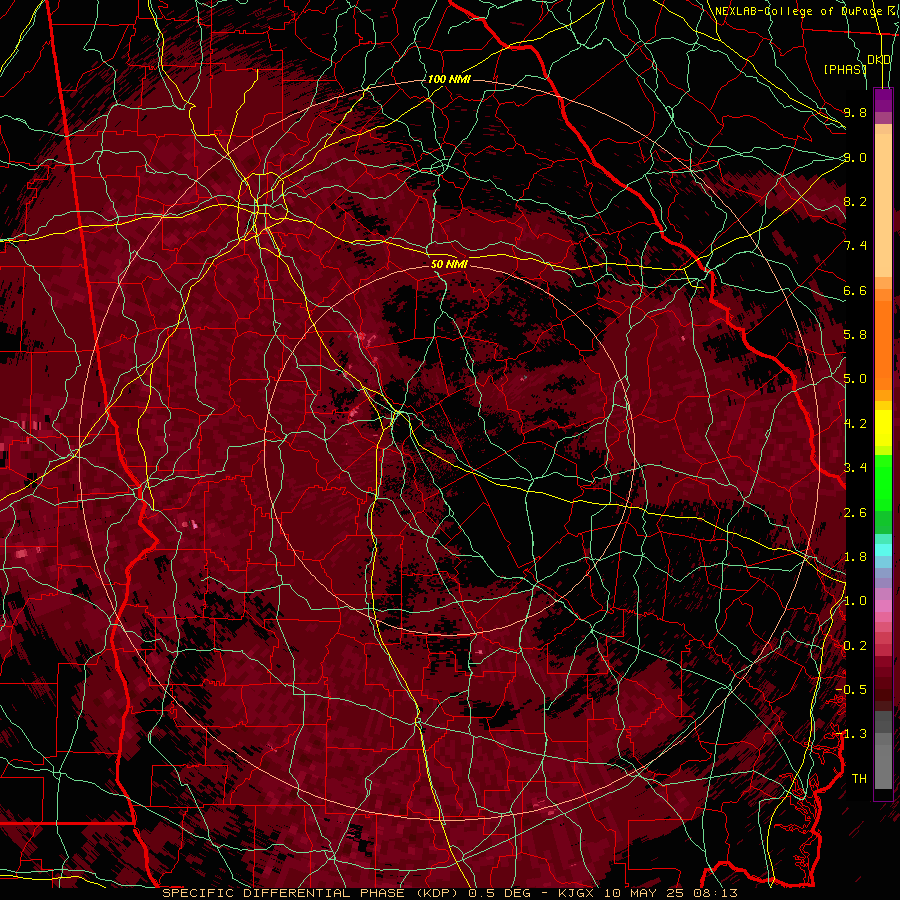Click the orange band of the KDP color bar
This screenshot has width=900, height=900.
coord(883,339)
